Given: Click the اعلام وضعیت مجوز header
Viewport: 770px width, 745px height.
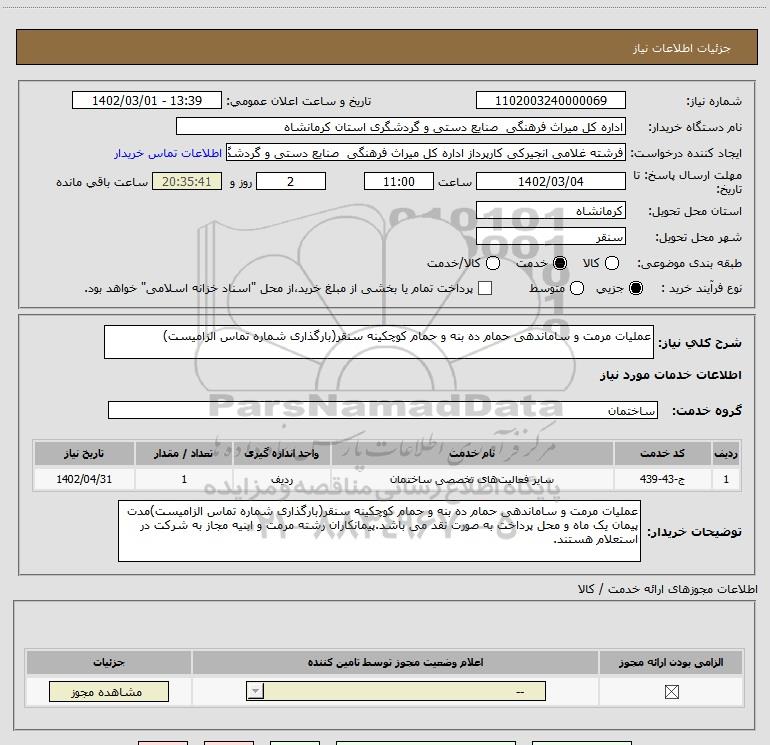Looking at the screenshot, I should [x=395, y=662].
